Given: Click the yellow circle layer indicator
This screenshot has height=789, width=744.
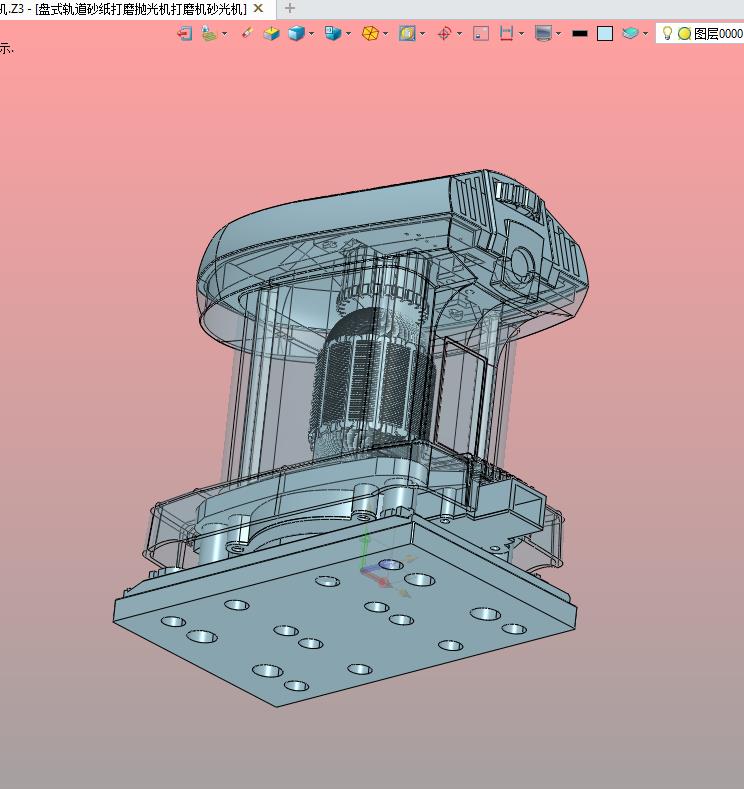Looking at the screenshot, I should (684, 34).
